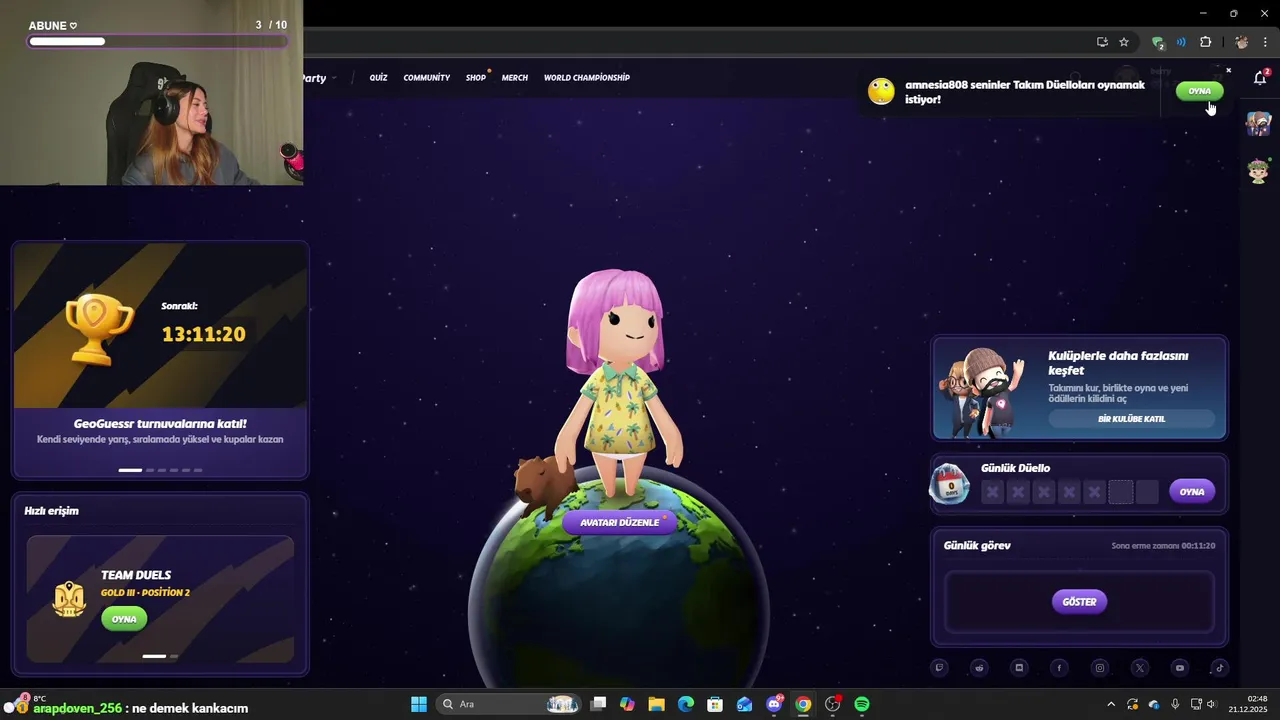Open Discord from the taskbar
The height and width of the screenshot is (720, 1280).
pos(774,704)
